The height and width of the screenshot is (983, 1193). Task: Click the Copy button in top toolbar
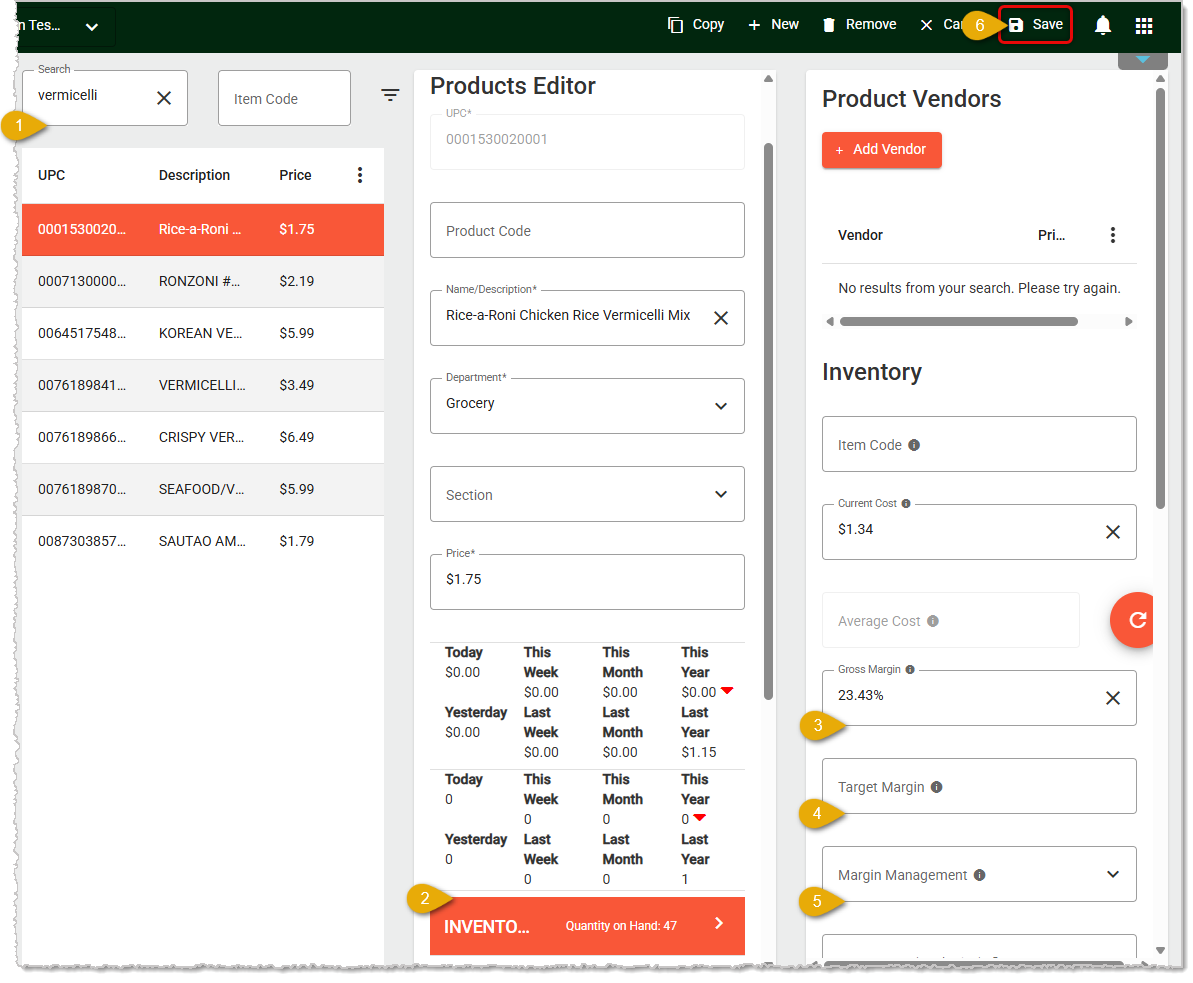(695, 25)
